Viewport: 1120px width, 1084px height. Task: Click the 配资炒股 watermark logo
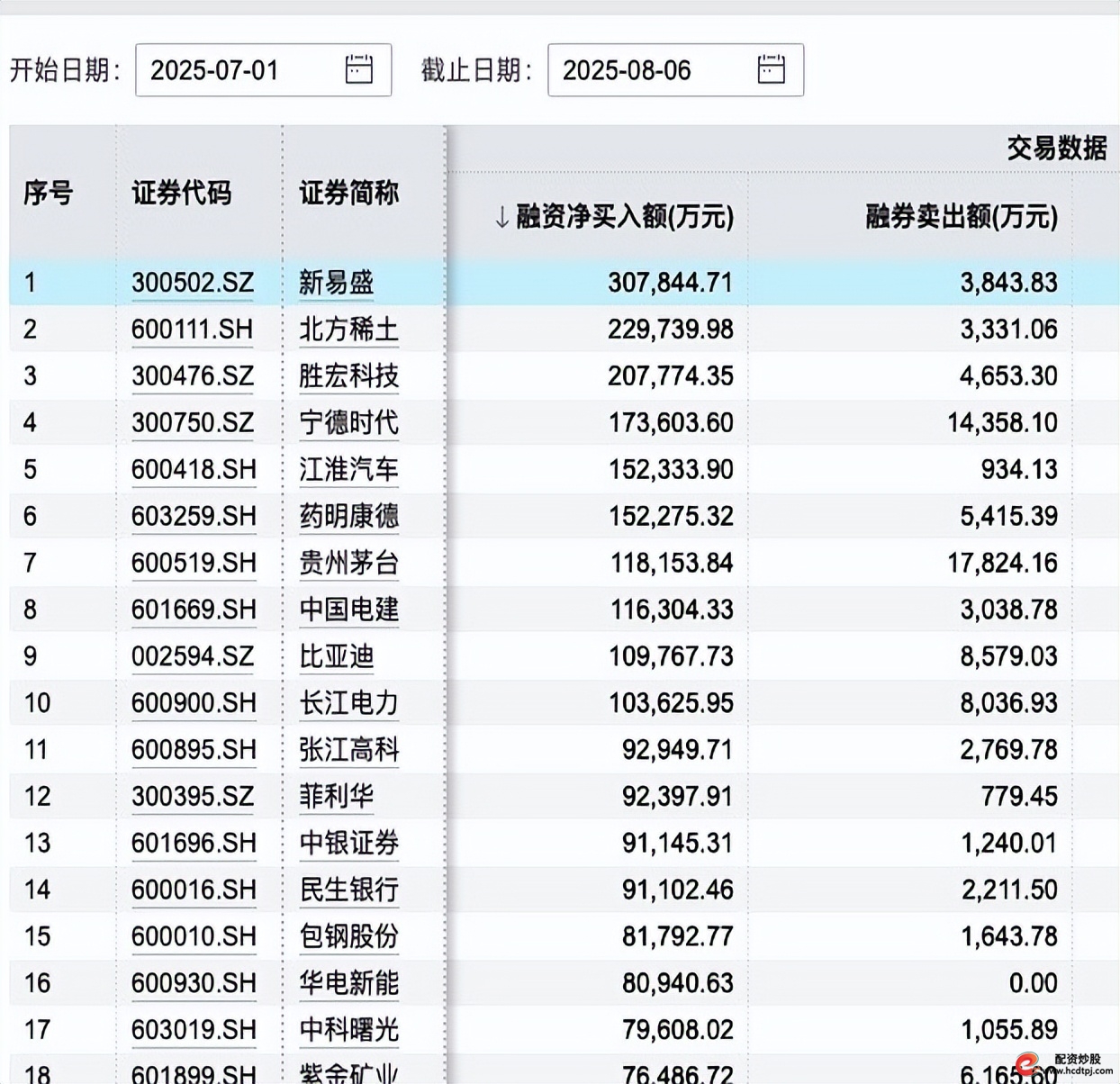click(1064, 1064)
